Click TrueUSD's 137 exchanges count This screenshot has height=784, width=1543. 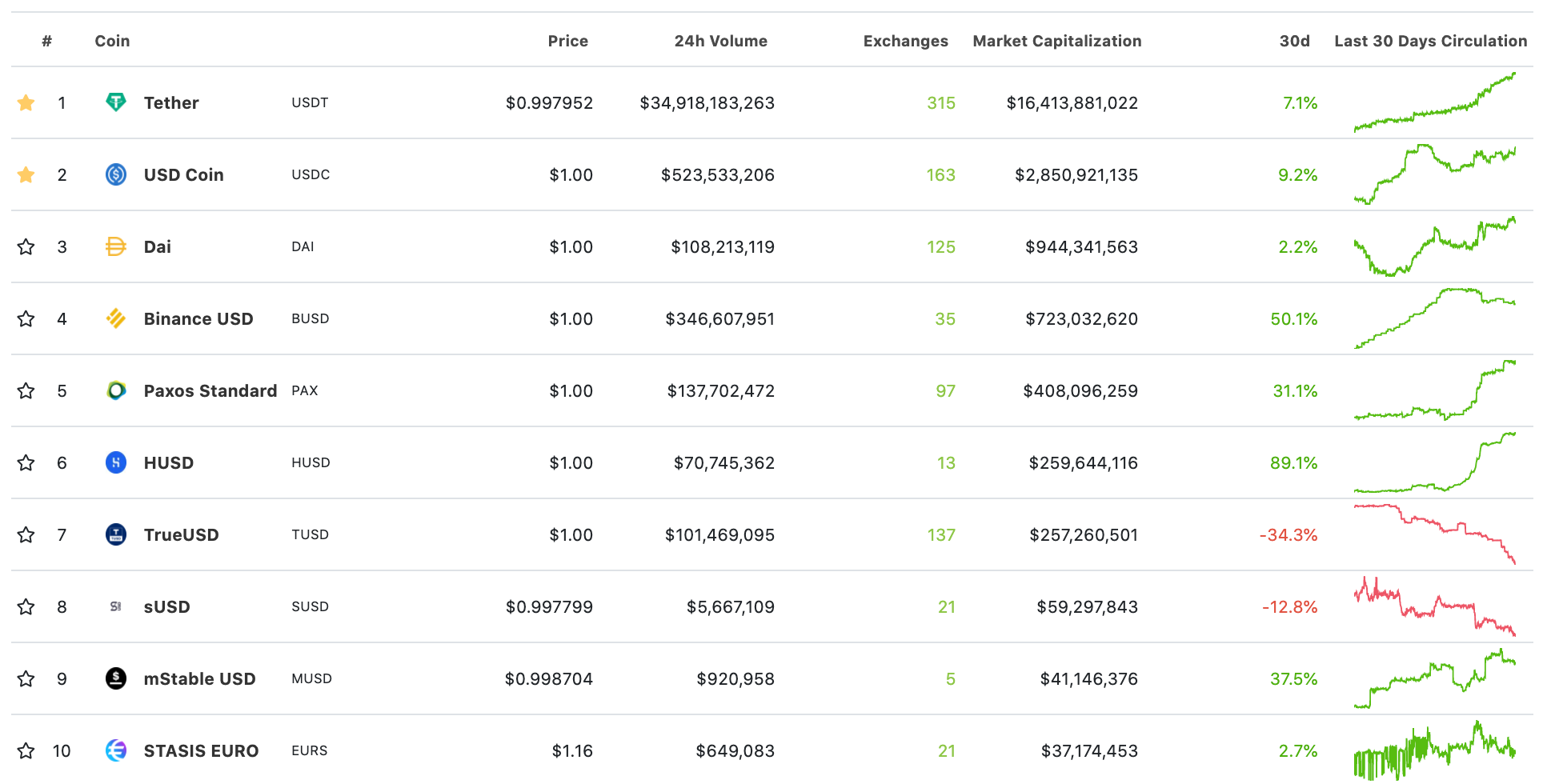click(x=941, y=534)
